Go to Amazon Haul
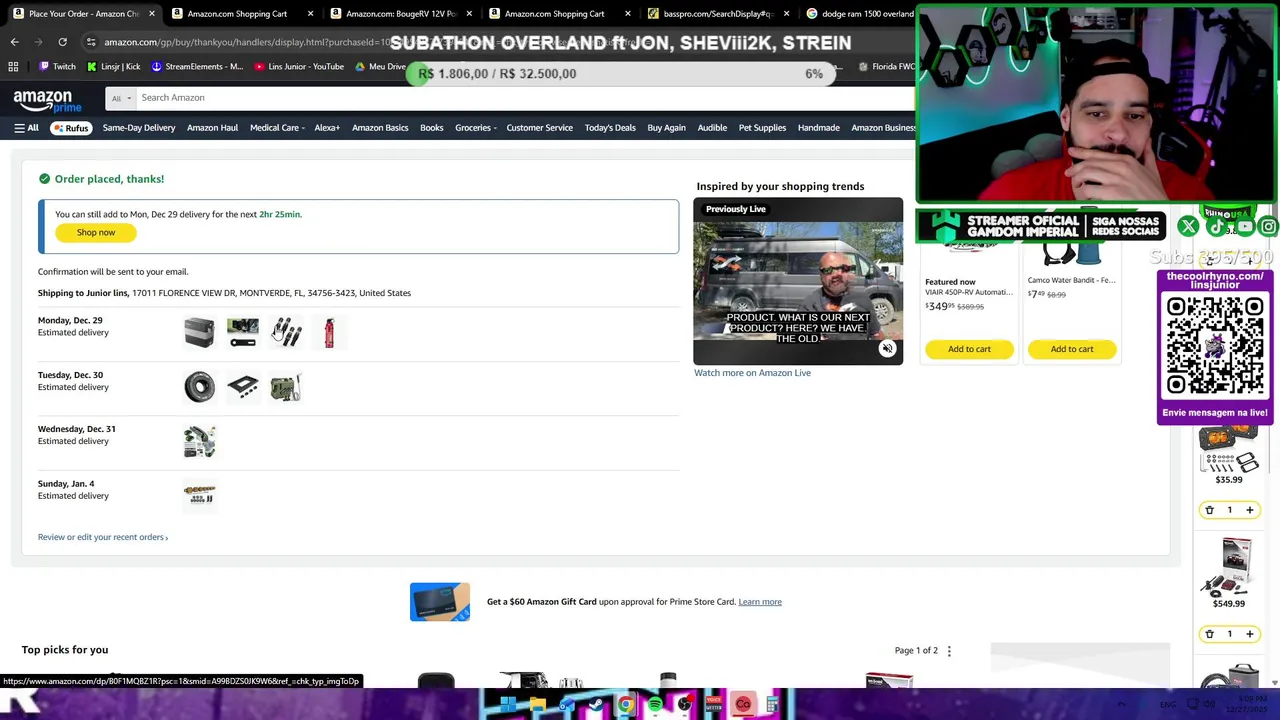1280x720 pixels. pyautogui.click(x=212, y=128)
